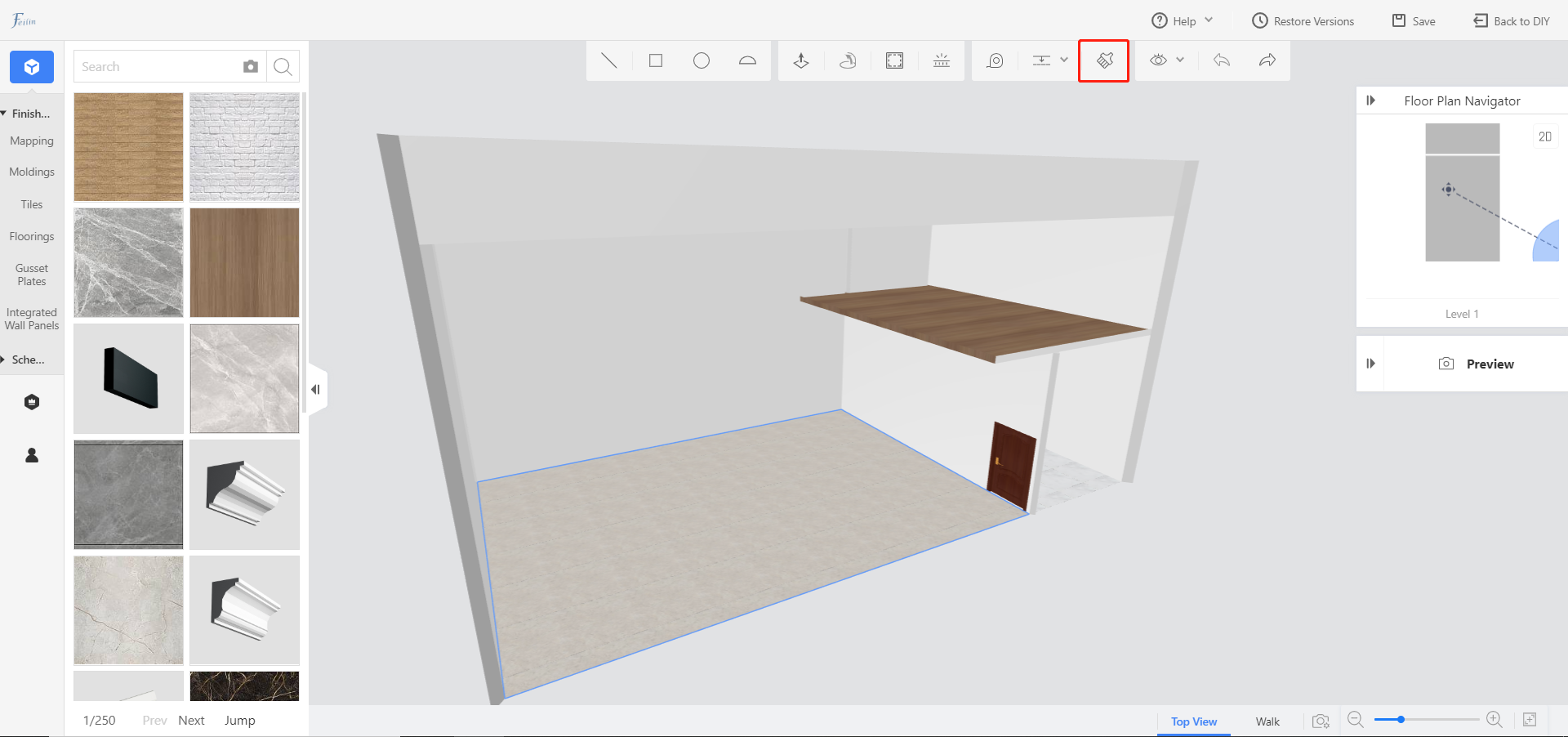Open the Mapping category
1568x737 pixels.
(x=32, y=141)
